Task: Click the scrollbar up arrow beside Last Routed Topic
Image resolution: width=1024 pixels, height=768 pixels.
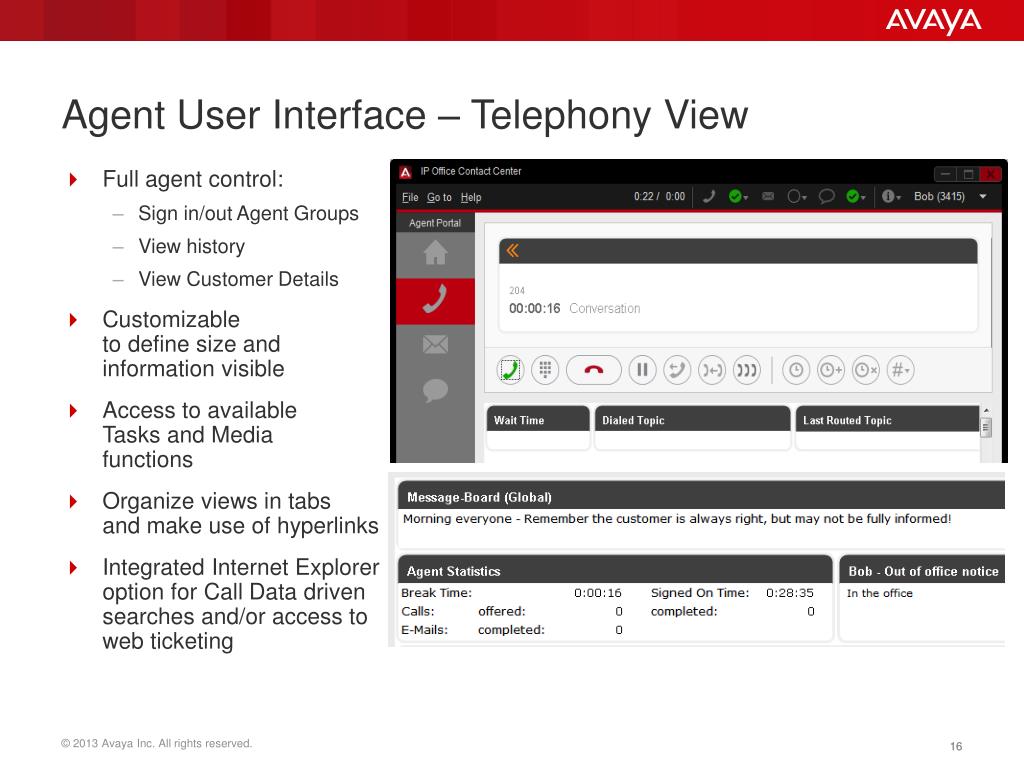Action: pos(986,410)
